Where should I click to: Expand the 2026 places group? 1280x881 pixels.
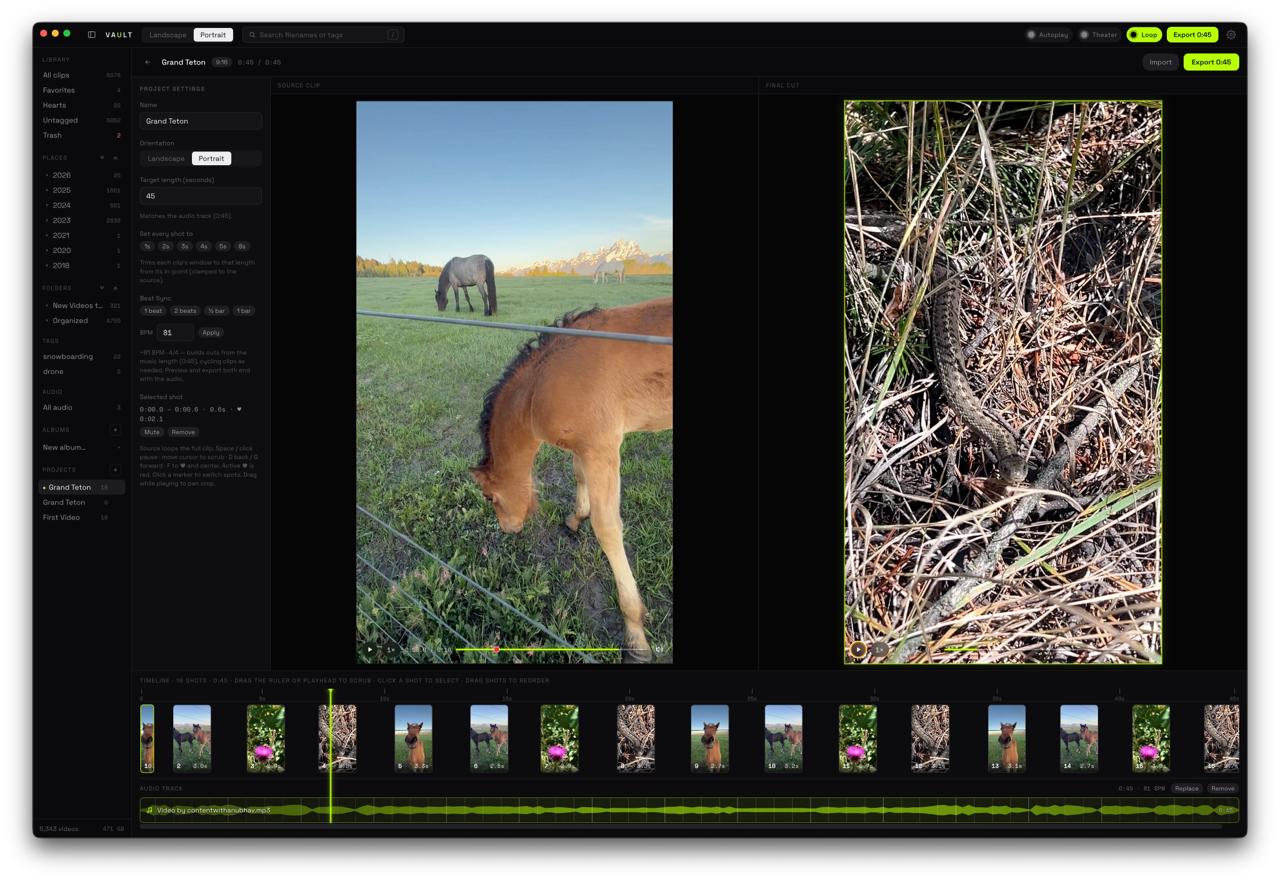tap(47, 175)
